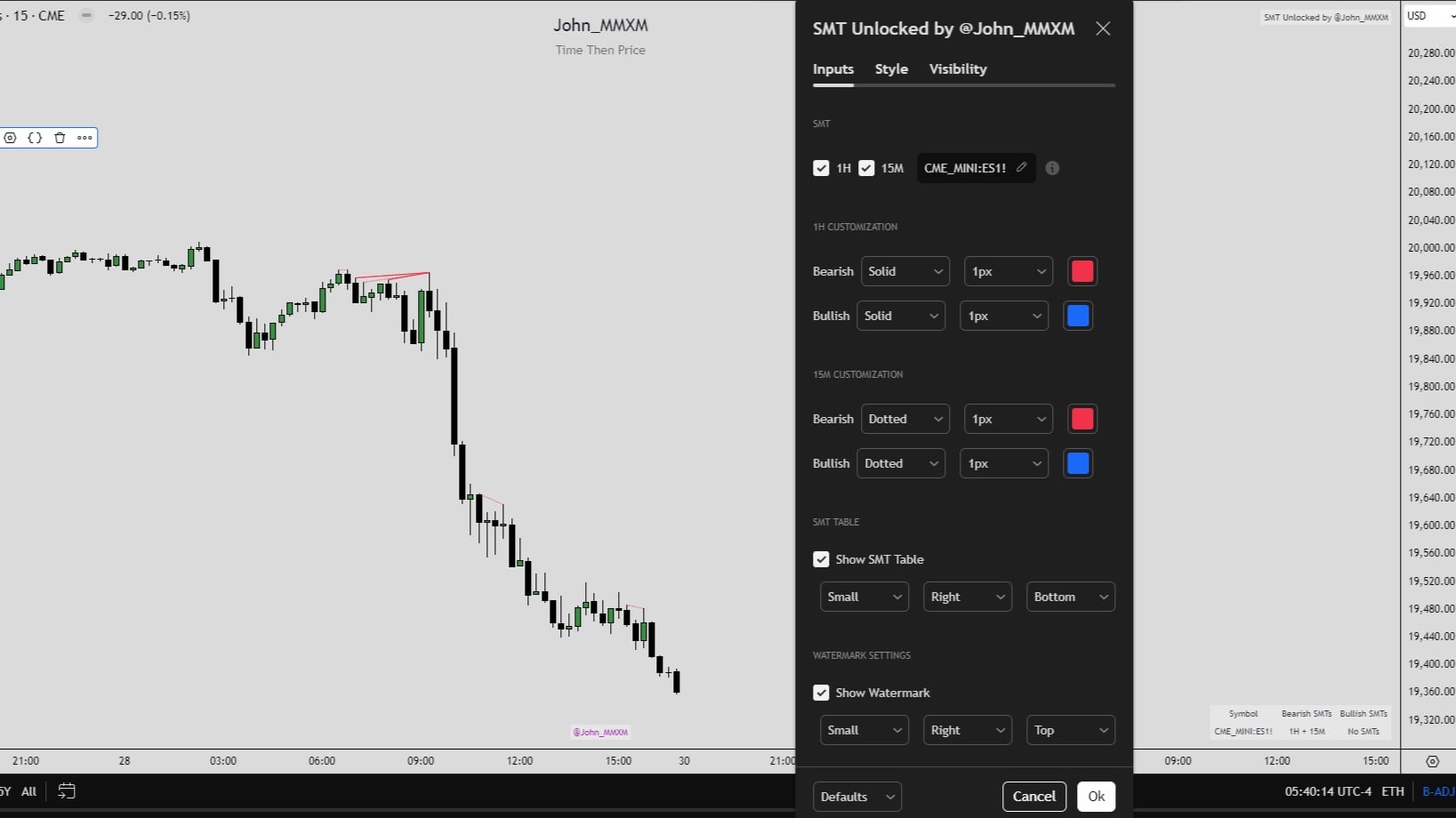The height and width of the screenshot is (818, 1456).
Task: Edit the CME_MINI:ES1! symbol pencil icon
Action: tap(1022, 167)
